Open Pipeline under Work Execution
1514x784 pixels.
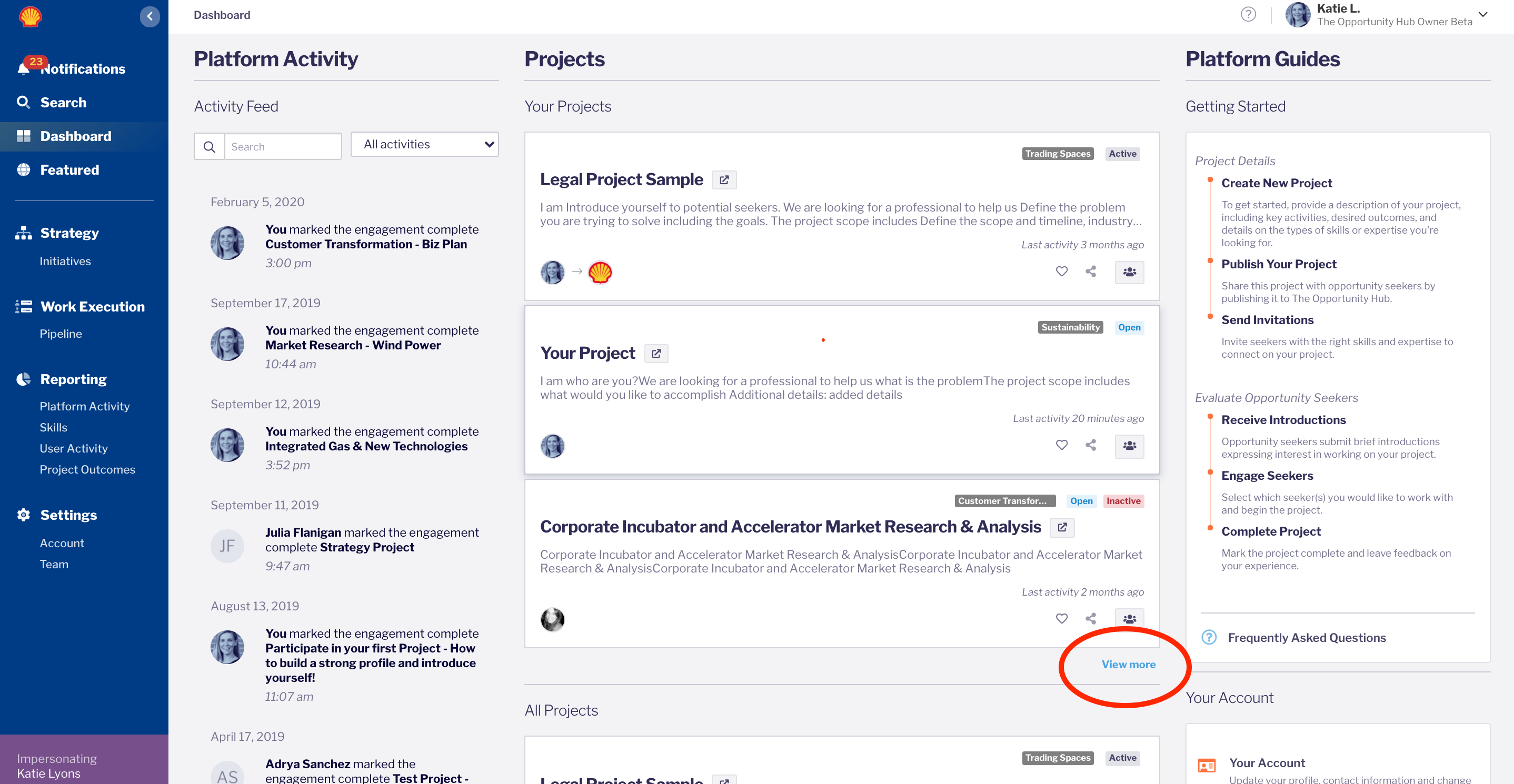click(x=61, y=334)
